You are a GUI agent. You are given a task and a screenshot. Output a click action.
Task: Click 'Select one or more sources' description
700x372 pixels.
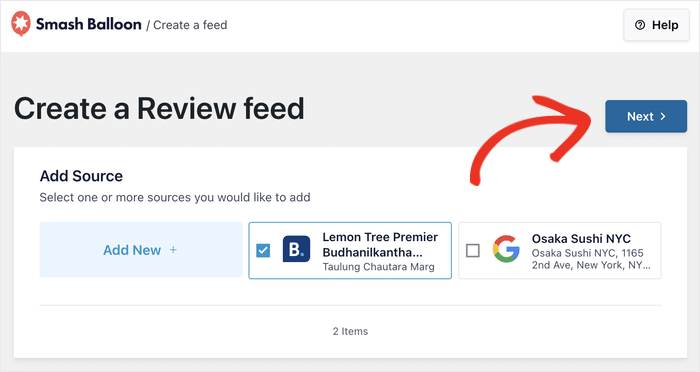[x=175, y=197]
